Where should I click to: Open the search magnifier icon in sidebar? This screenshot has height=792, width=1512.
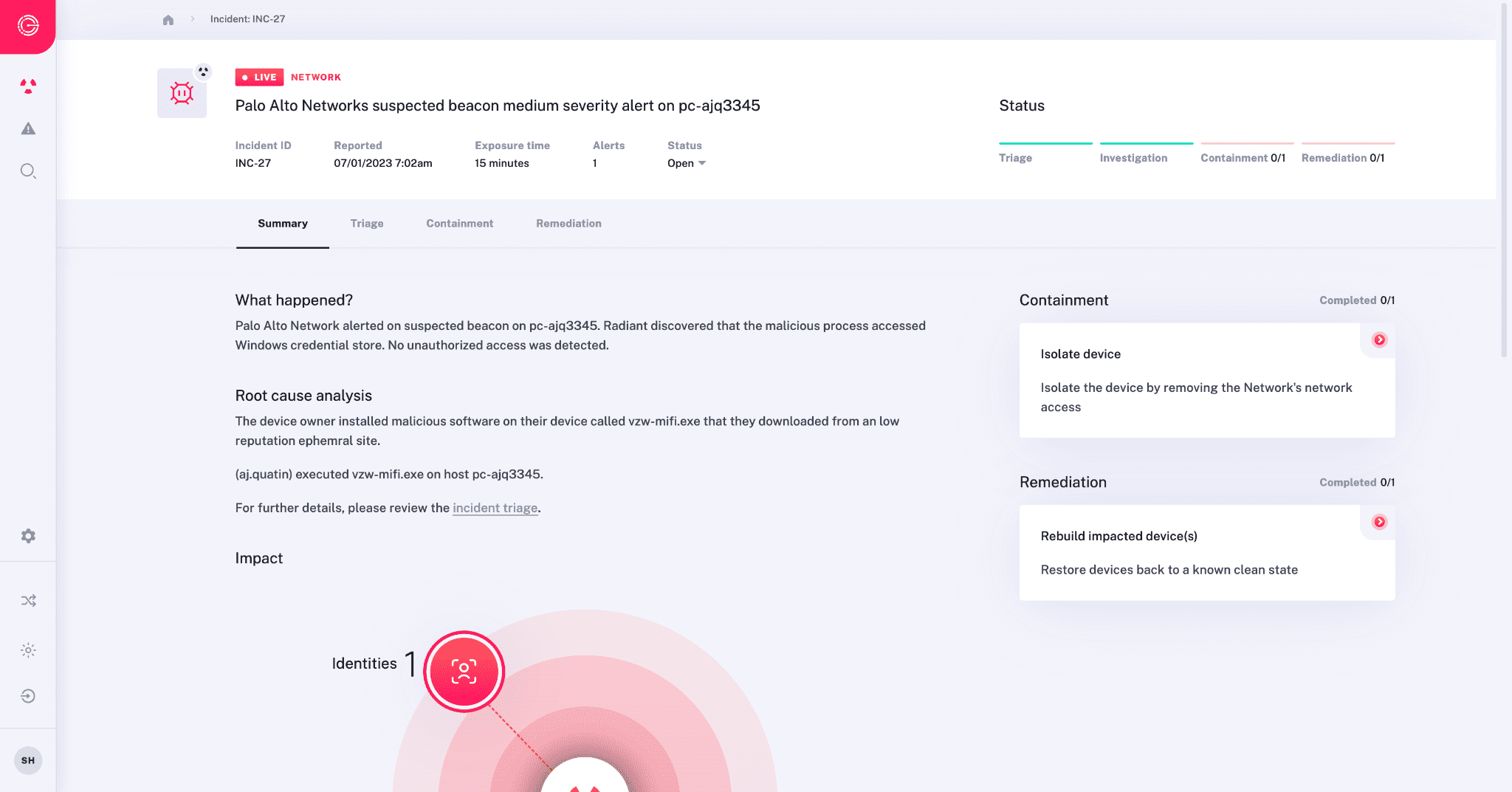pyautogui.click(x=28, y=171)
